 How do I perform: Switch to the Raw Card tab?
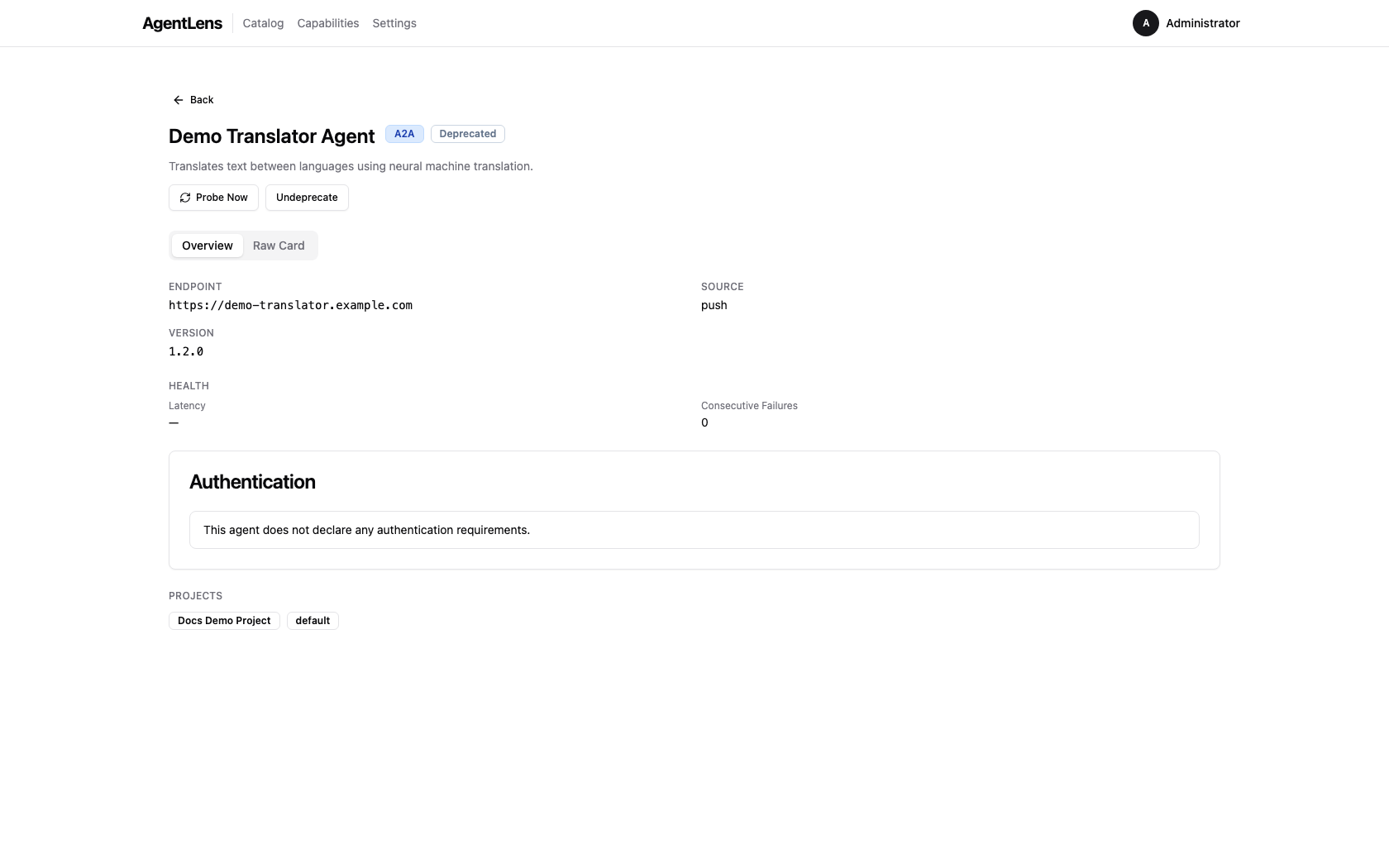[x=278, y=245]
